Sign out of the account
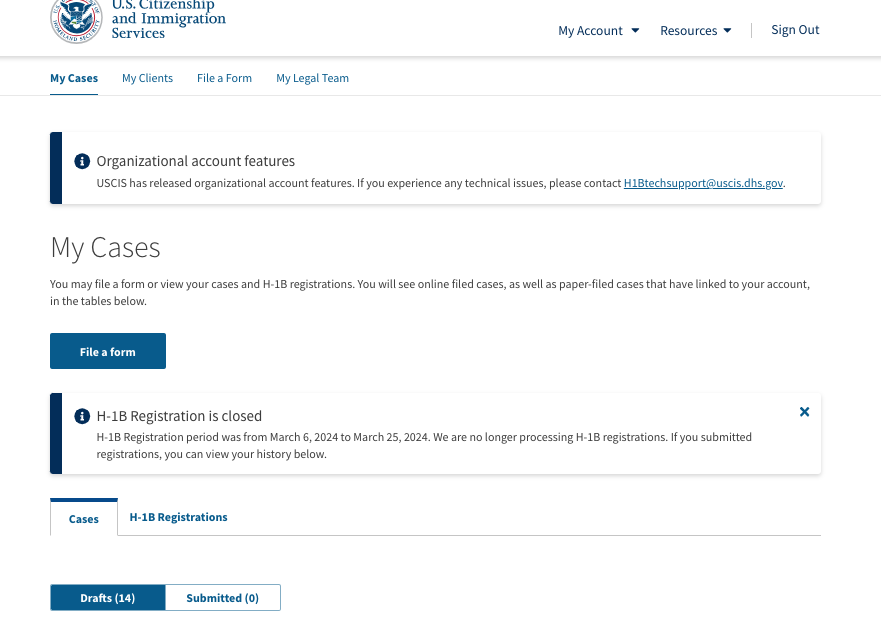The height and width of the screenshot is (618, 881). point(795,30)
